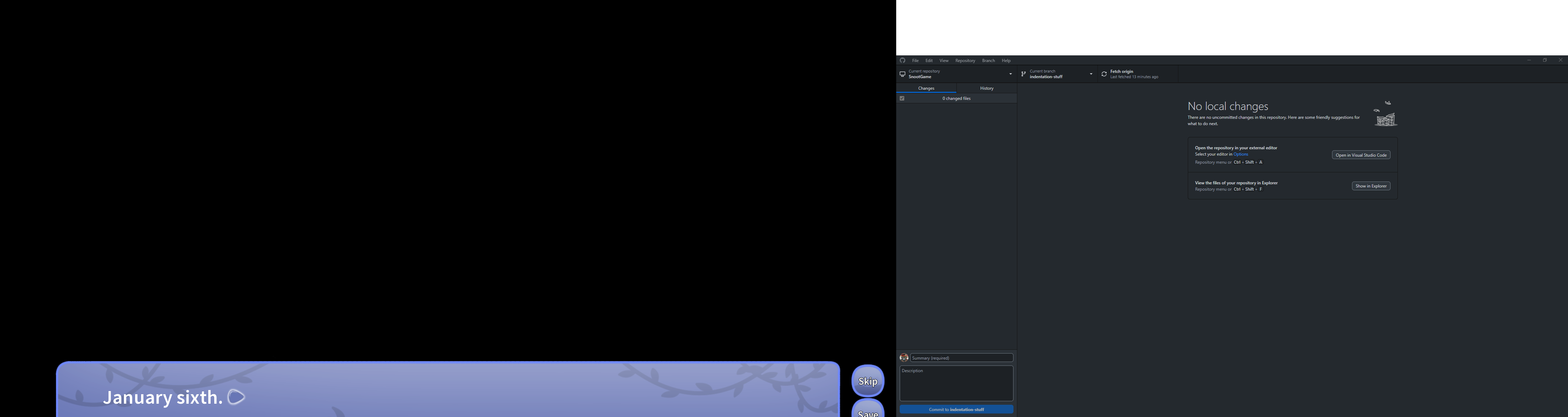The image size is (1568, 417).
Task: Click the user avatar next to the summary field
Action: 904,358
